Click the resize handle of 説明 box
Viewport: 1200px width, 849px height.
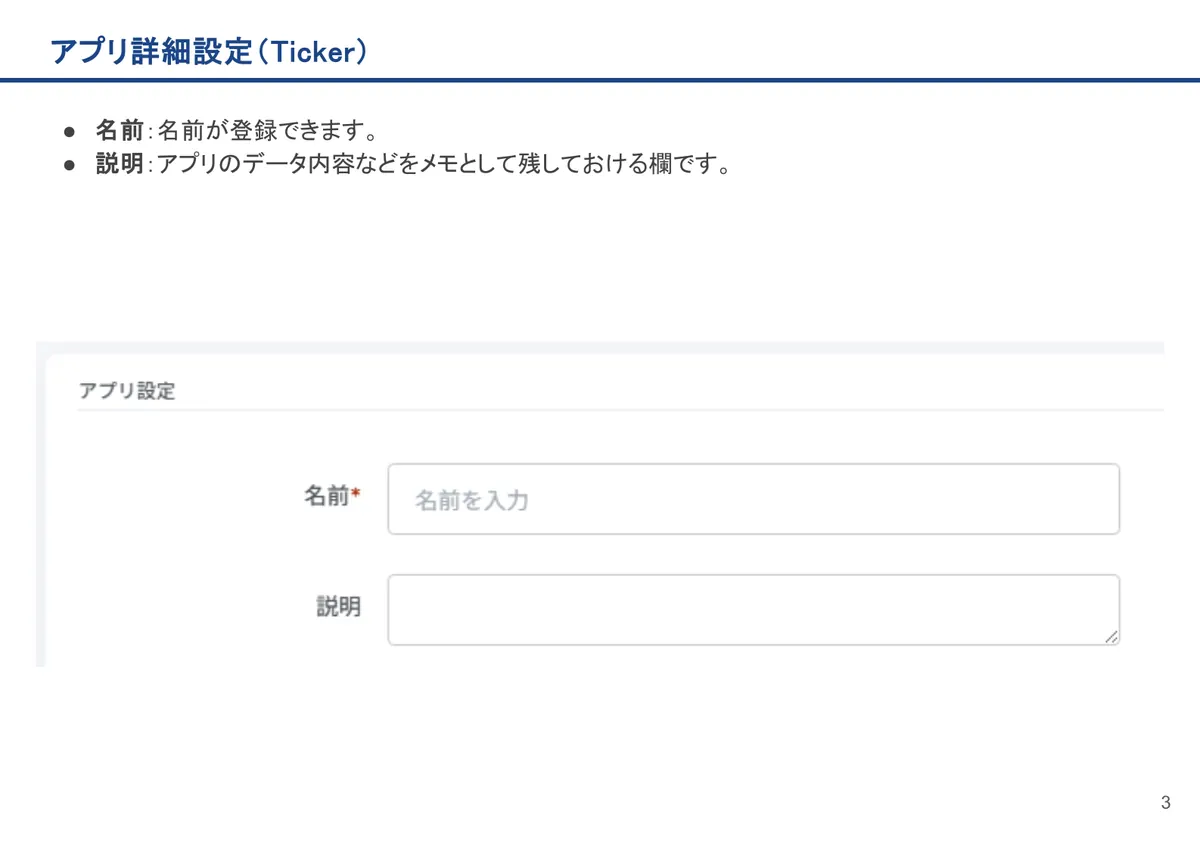pyautogui.click(x=1111, y=636)
